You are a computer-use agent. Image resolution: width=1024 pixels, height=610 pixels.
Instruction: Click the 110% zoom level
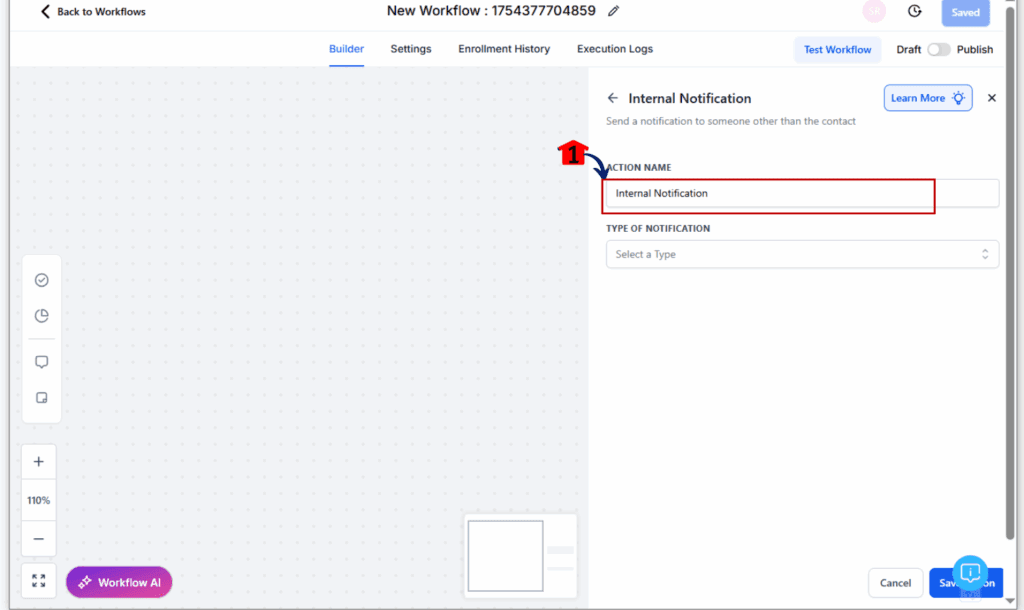tap(39, 500)
